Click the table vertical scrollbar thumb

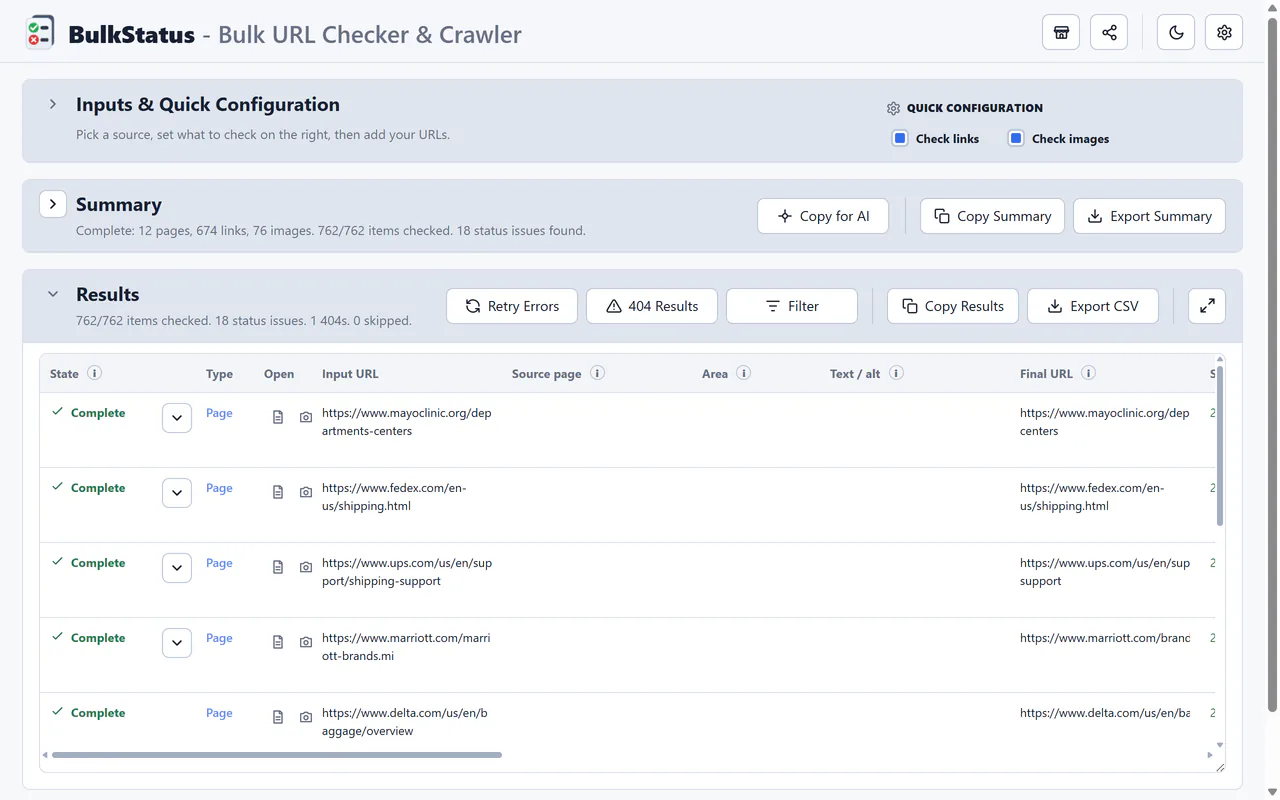tap(1220, 445)
